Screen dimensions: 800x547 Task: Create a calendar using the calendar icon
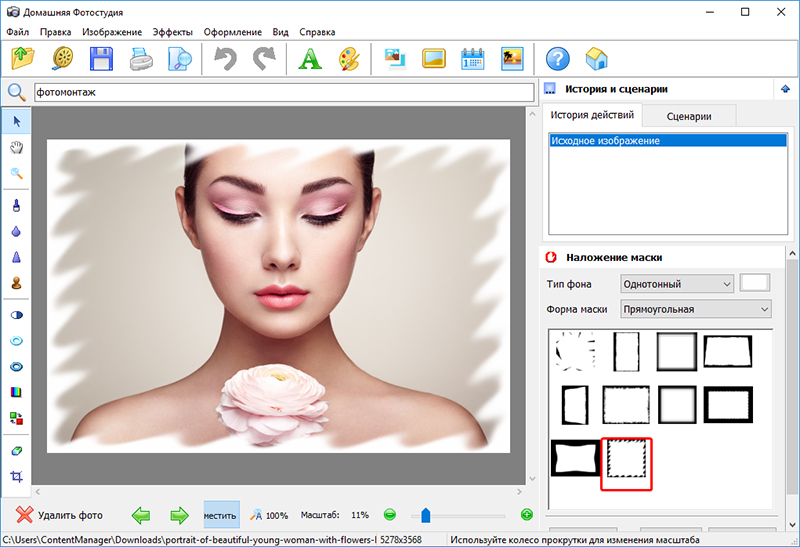pos(473,59)
